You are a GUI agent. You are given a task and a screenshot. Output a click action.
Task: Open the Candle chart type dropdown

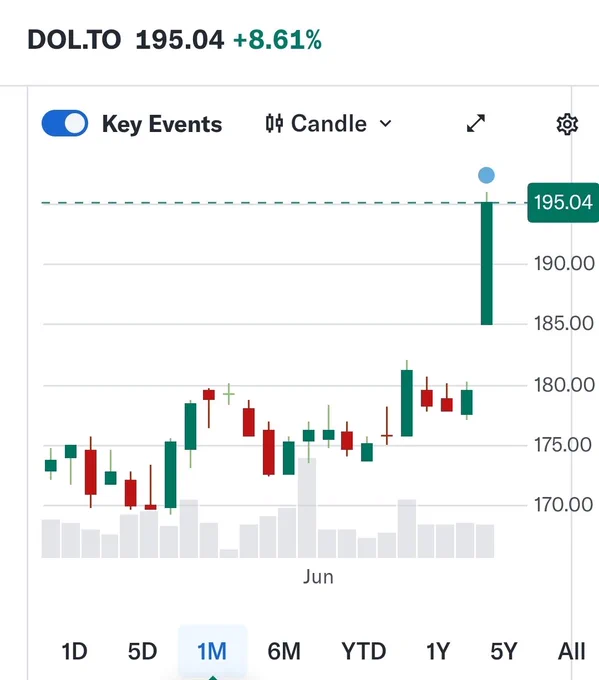(x=329, y=124)
